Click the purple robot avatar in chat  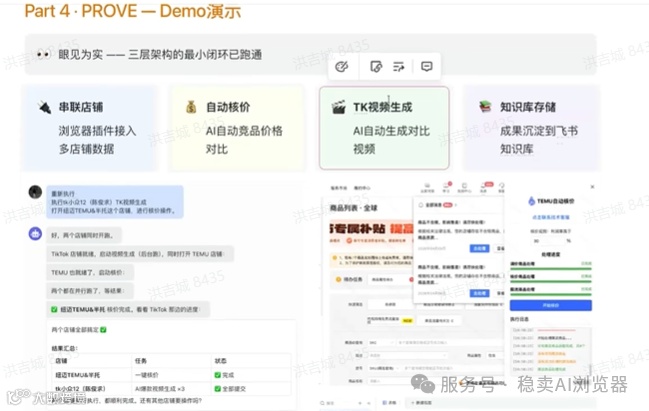point(35,234)
